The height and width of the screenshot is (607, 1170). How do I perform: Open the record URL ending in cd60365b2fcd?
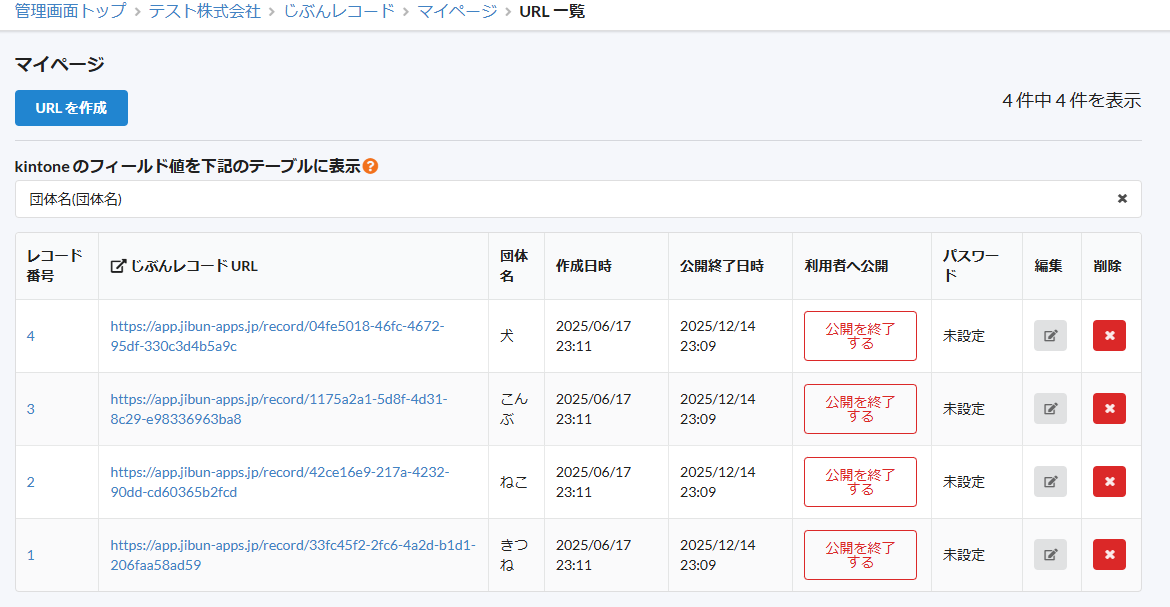point(280,482)
